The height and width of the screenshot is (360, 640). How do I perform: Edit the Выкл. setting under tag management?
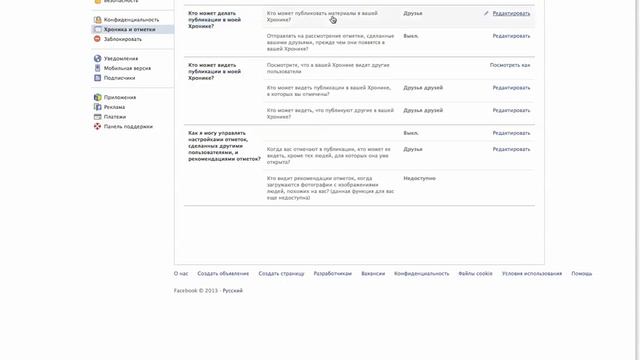(511, 133)
